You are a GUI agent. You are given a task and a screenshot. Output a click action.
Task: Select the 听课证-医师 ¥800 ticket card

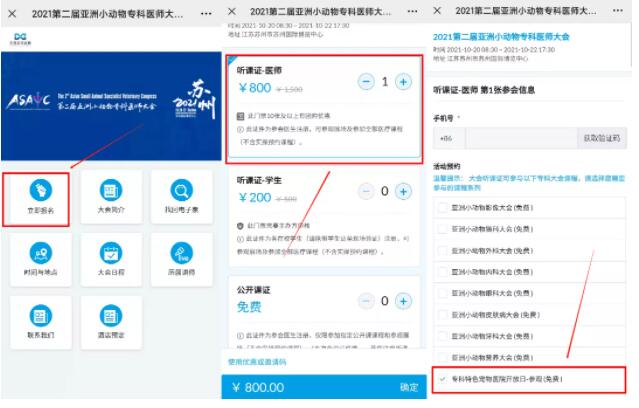324,107
